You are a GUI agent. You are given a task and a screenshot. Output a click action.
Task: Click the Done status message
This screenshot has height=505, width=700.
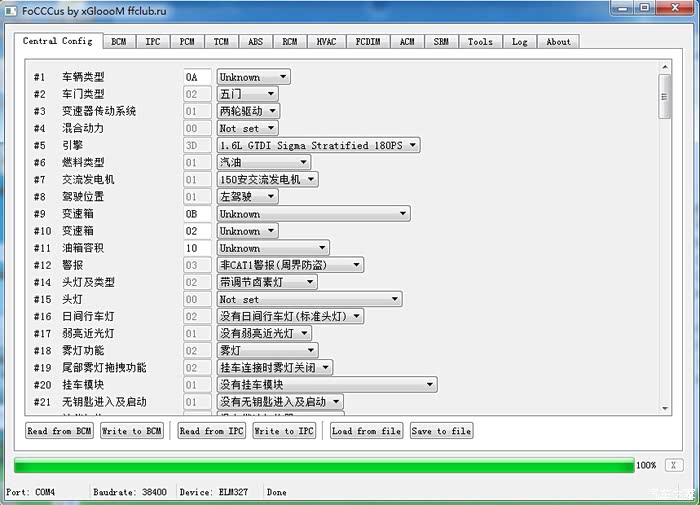pyautogui.click(x=277, y=492)
